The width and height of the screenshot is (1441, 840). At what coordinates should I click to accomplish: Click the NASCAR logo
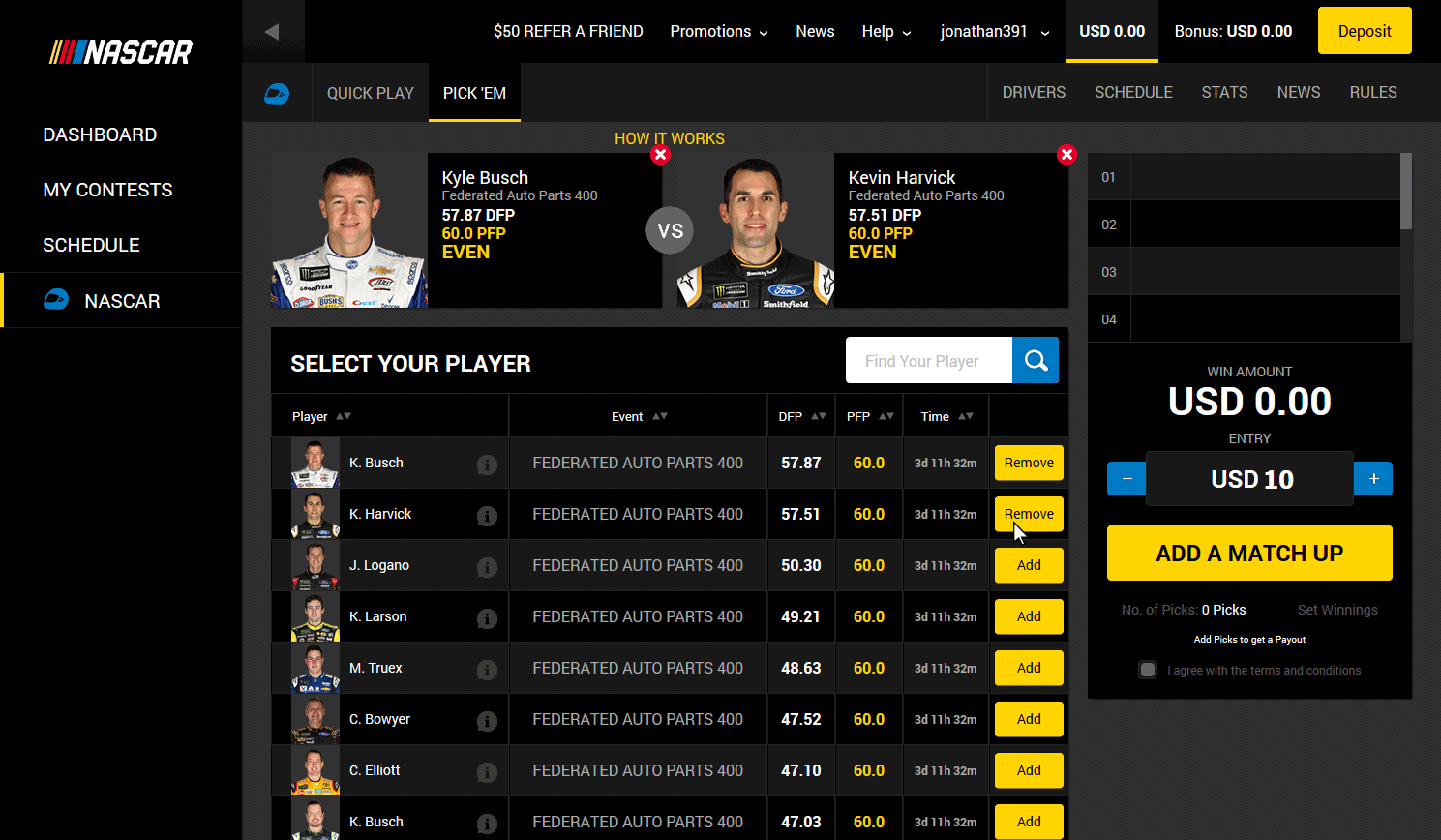click(121, 51)
